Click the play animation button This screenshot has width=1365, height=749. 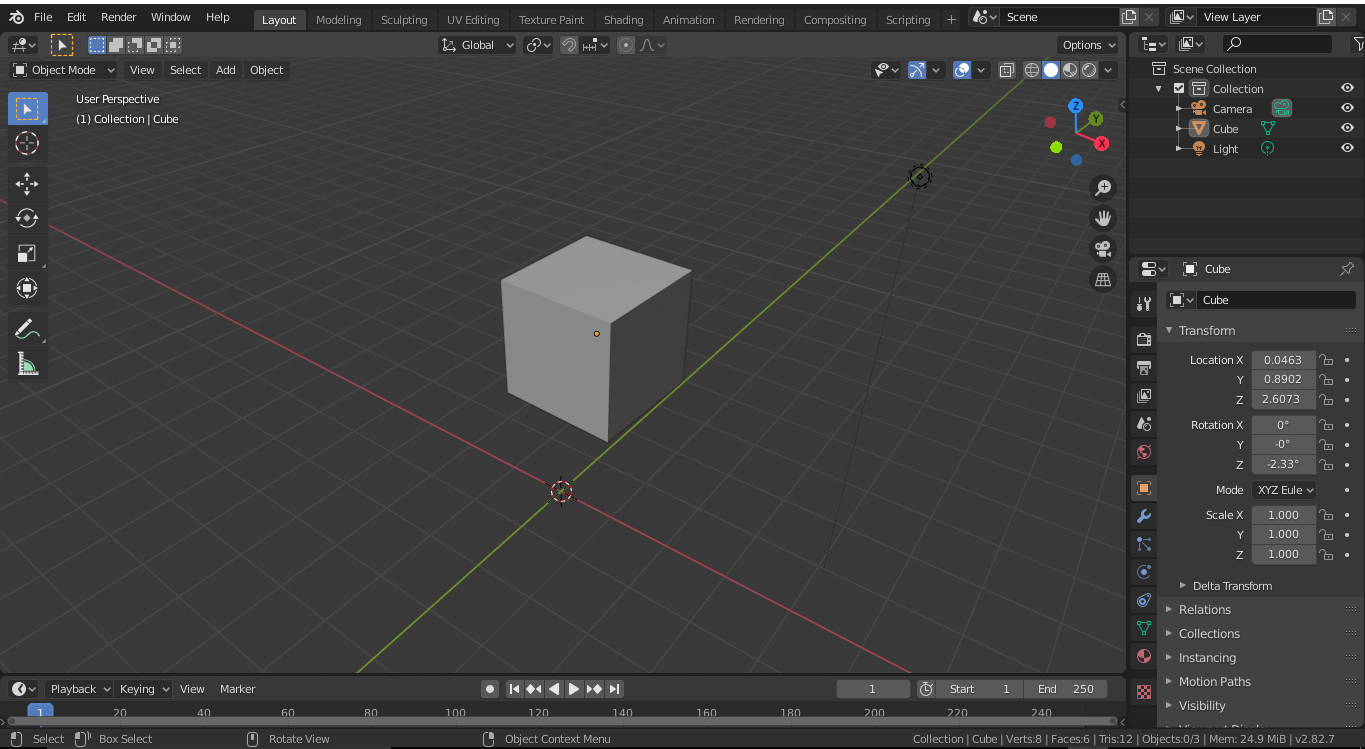pos(574,689)
